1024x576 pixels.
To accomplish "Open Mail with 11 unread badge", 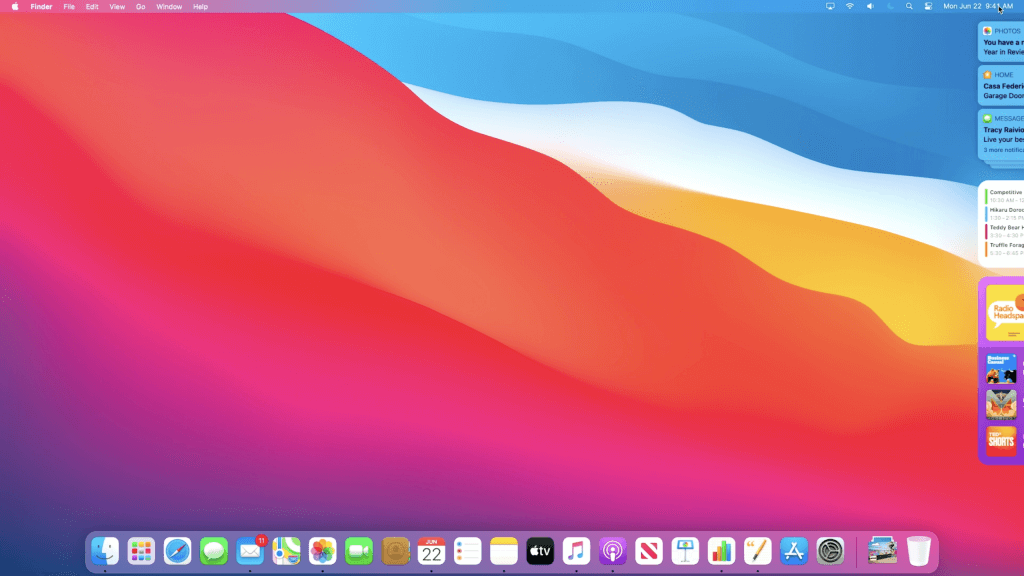I will 250,551.
